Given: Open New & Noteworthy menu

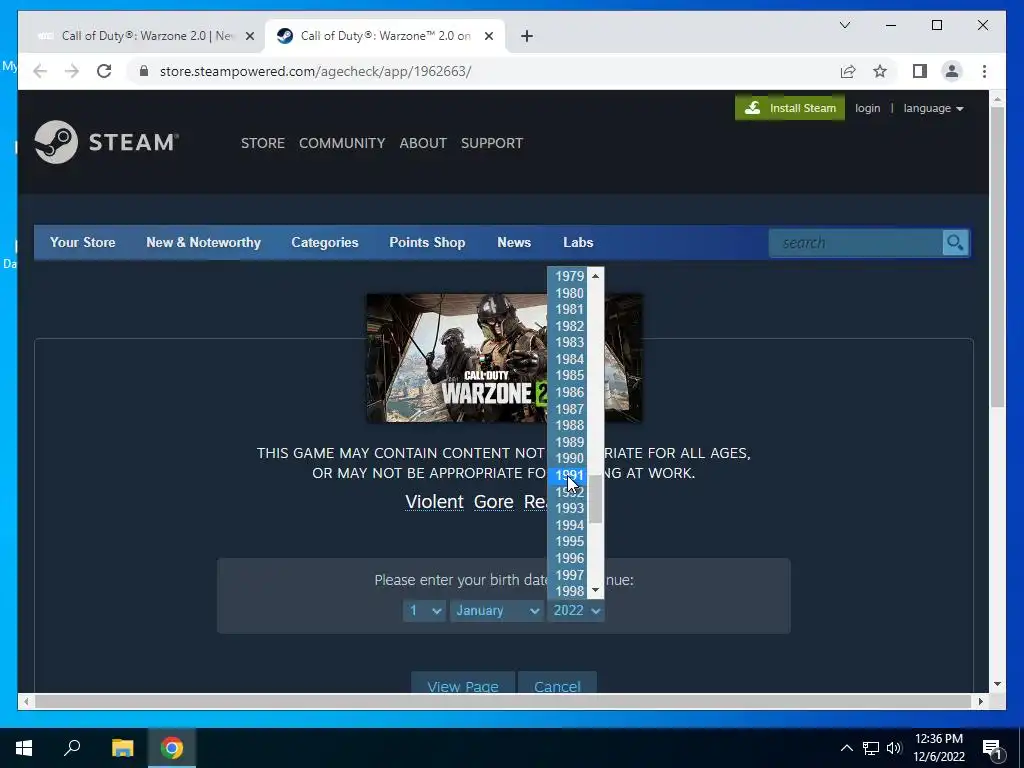Looking at the screenshot, I should click(x=203, y=242).
